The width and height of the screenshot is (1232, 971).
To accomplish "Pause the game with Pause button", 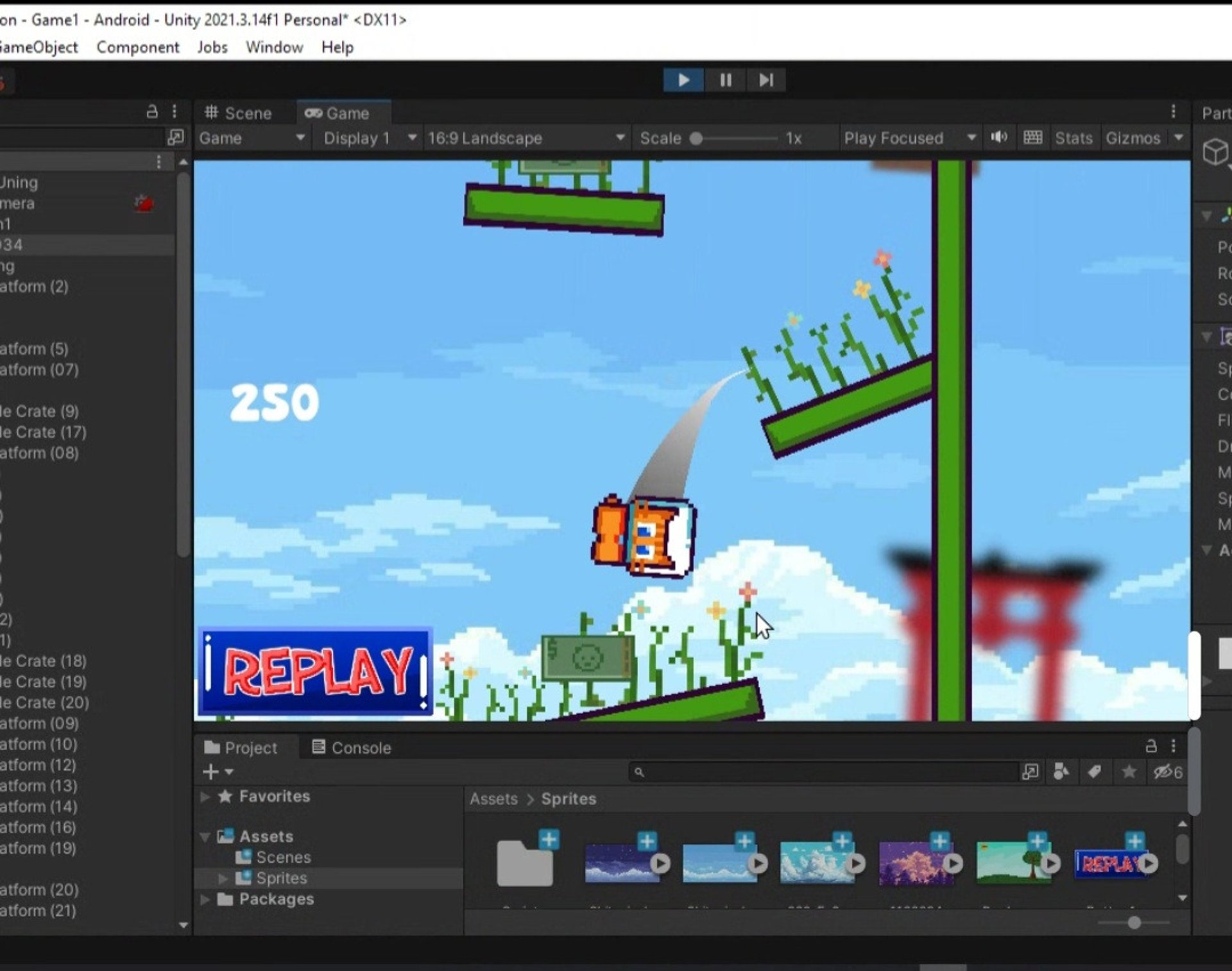I will tap(725, 80).
